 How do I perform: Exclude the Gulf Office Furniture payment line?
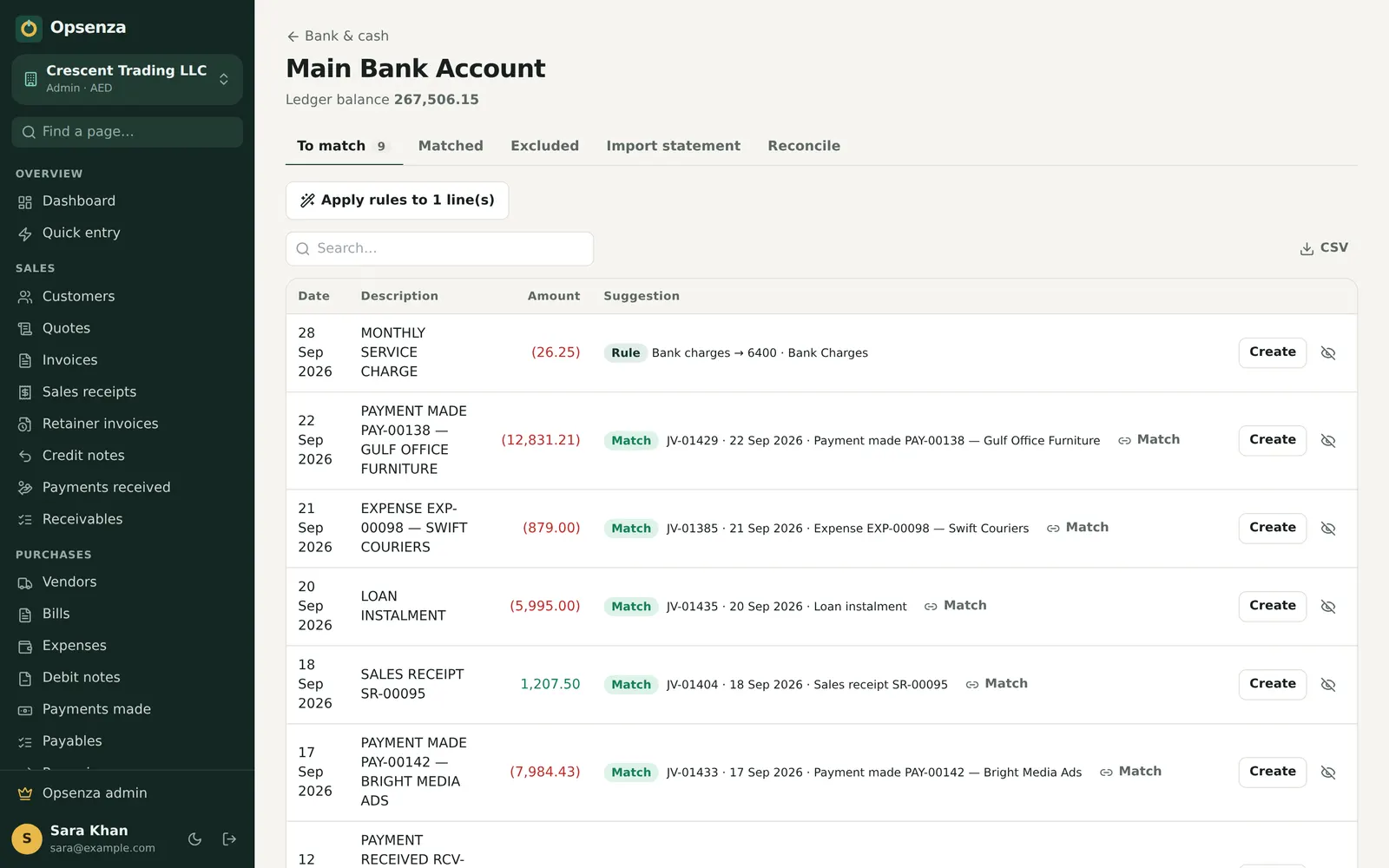click(1328, 441)
